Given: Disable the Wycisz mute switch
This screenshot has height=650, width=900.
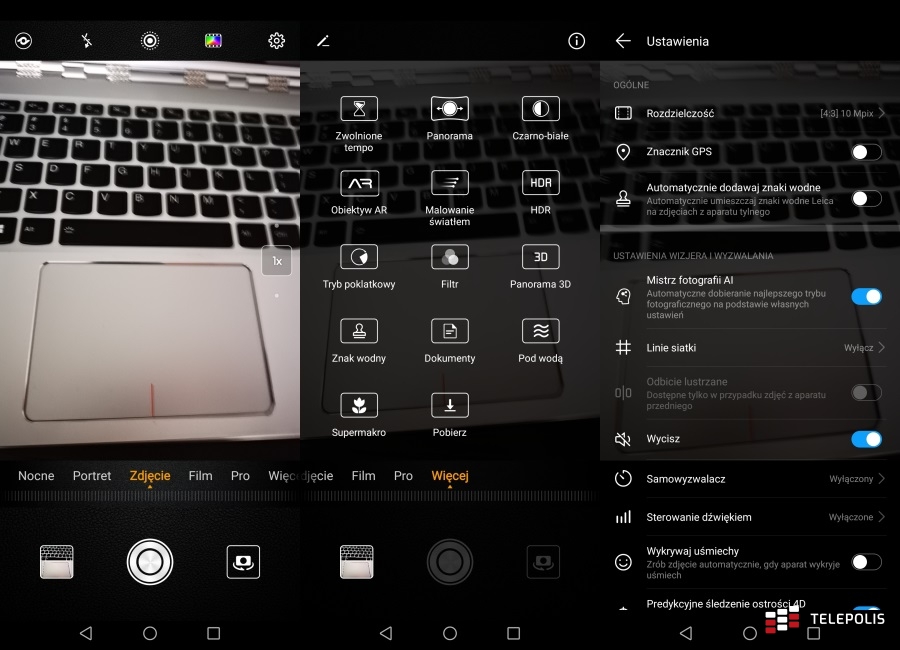Looking at the screenshot, I should [865, 439].
